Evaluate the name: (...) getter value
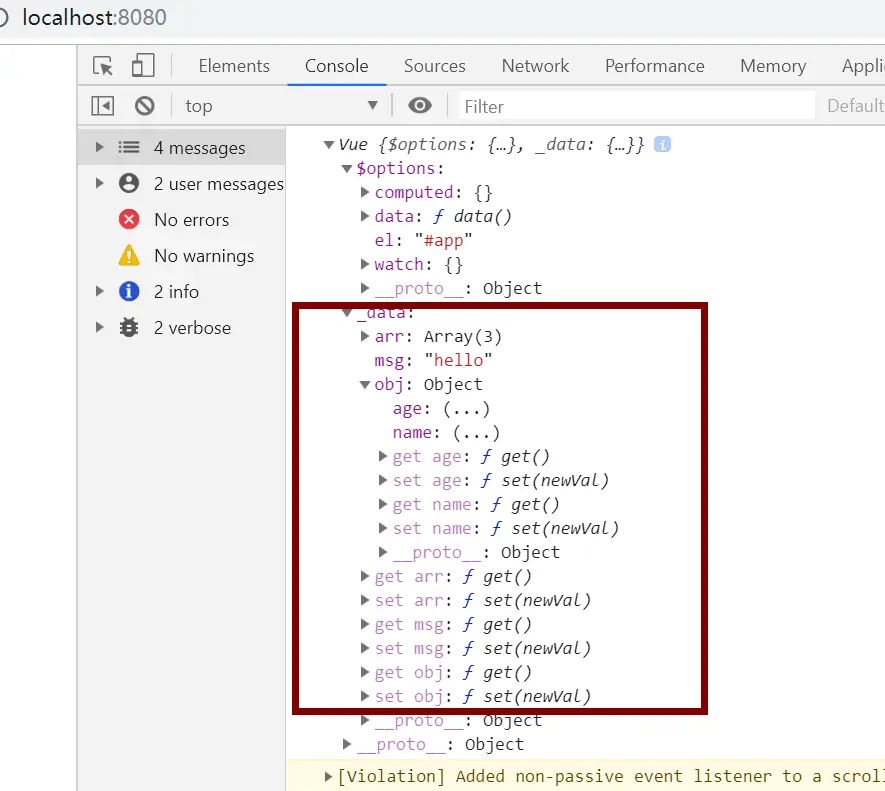885x791 pixels. (x=476, y=433)
